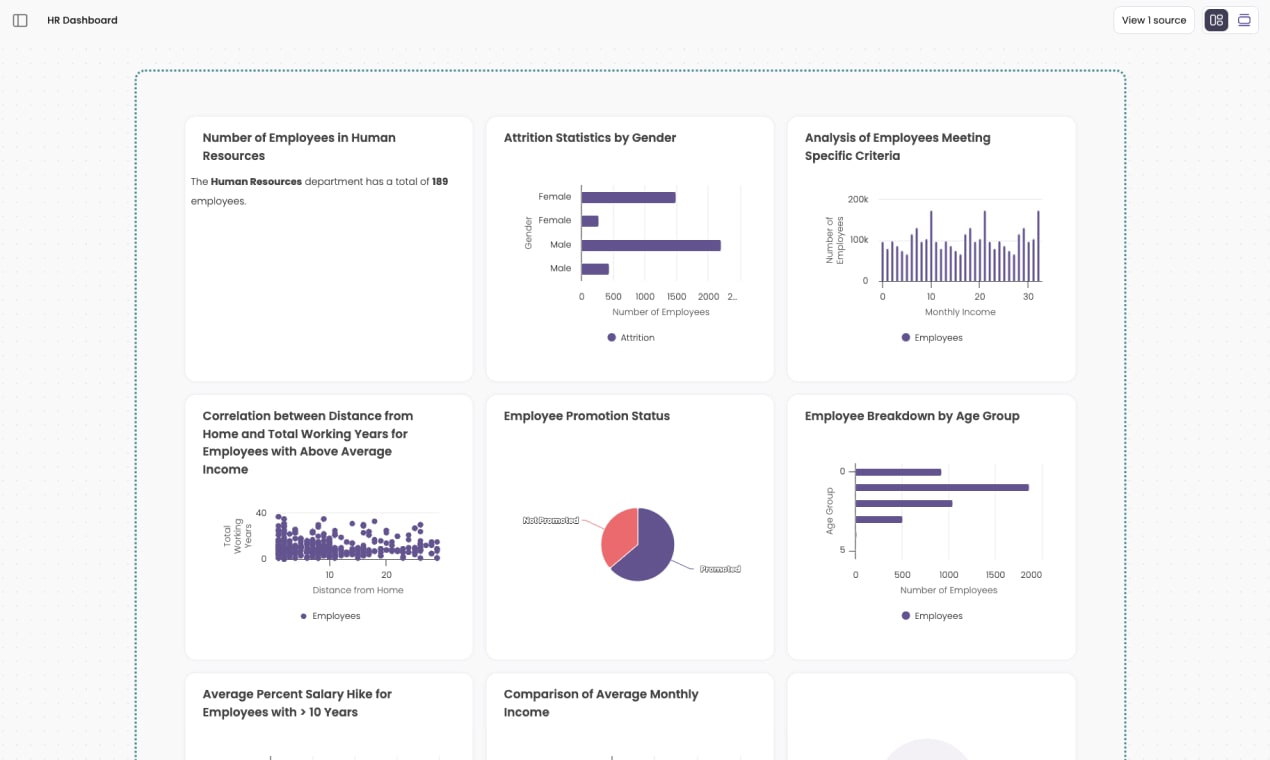Click the Analysis of Employees Meeting Specific Criteria heading
1270x760 pixels.
pos(897,147)
